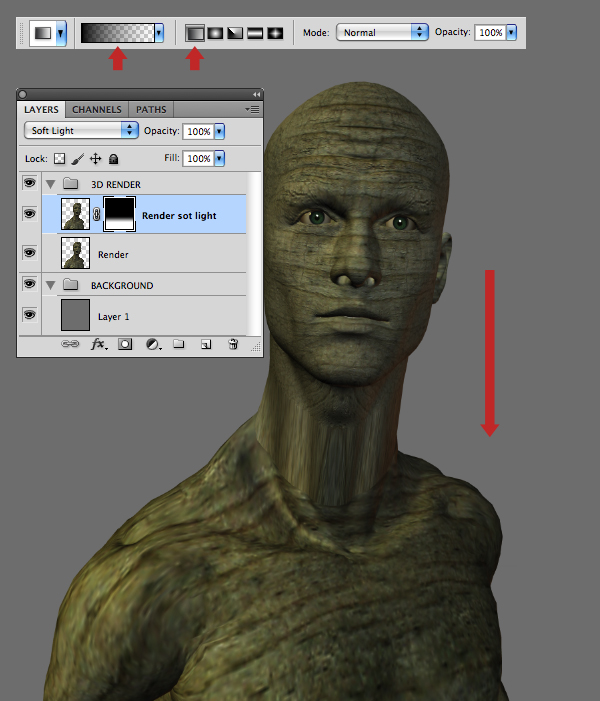Hide Layer 1 visibility eye
Image resolution: width=600 pixels, height=701 pixels.
pos(30,315)
